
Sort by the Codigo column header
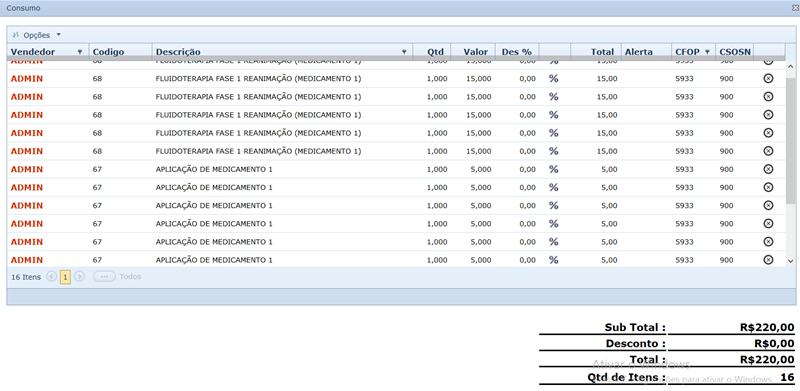108,52
